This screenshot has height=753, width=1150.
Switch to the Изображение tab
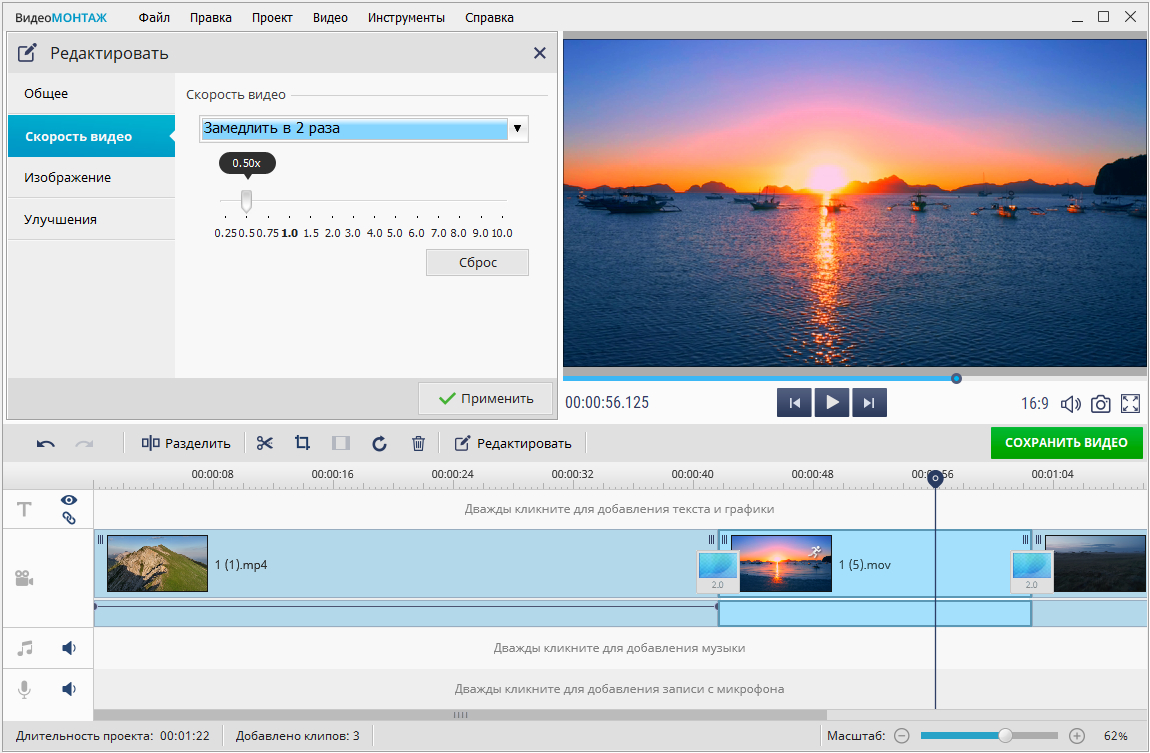pyautogui.click(x=68, y=177)
